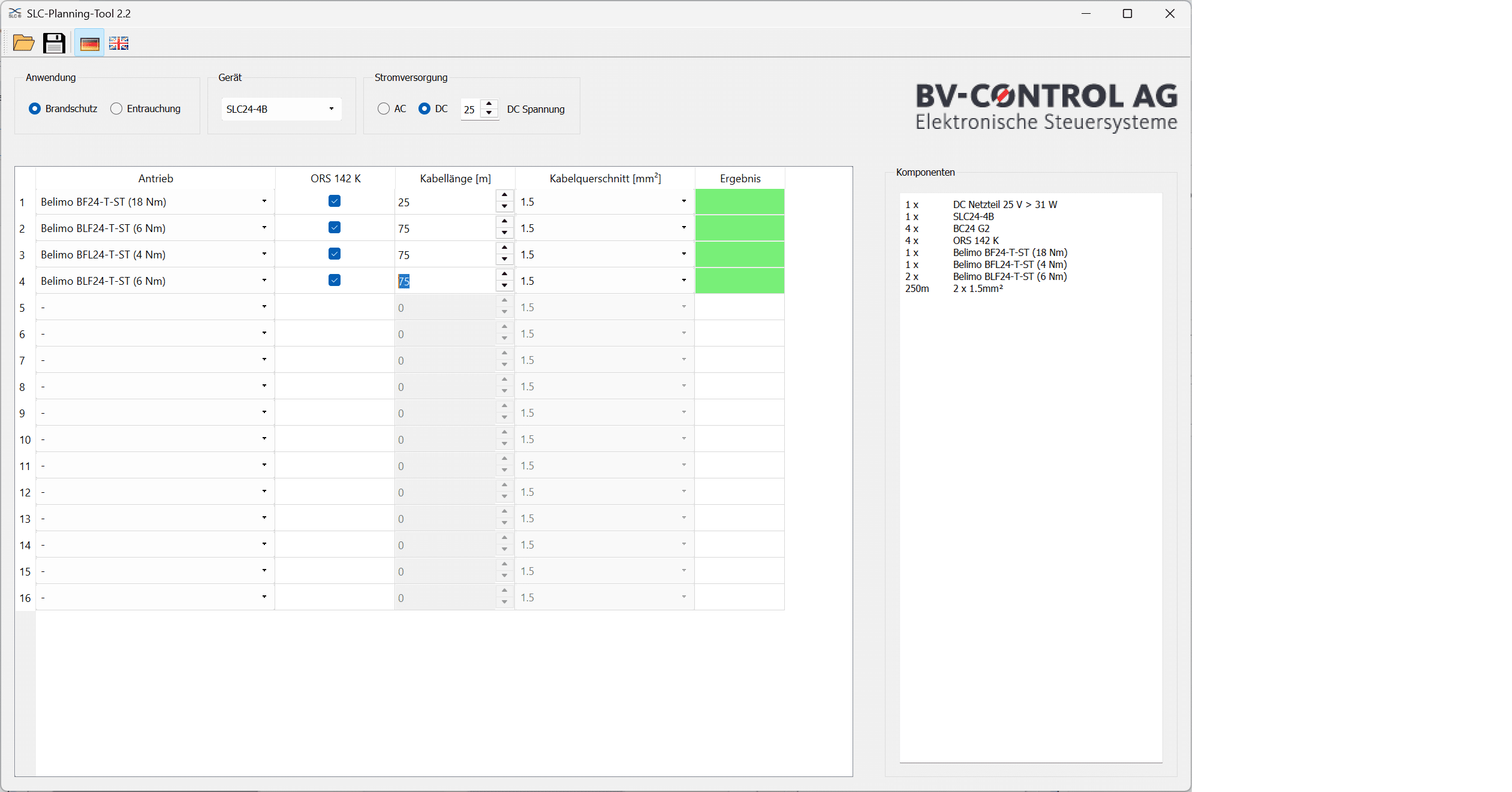Click the Kabellänge [m] column header
Screen dimensions: 1512x792
click(455, 178)
